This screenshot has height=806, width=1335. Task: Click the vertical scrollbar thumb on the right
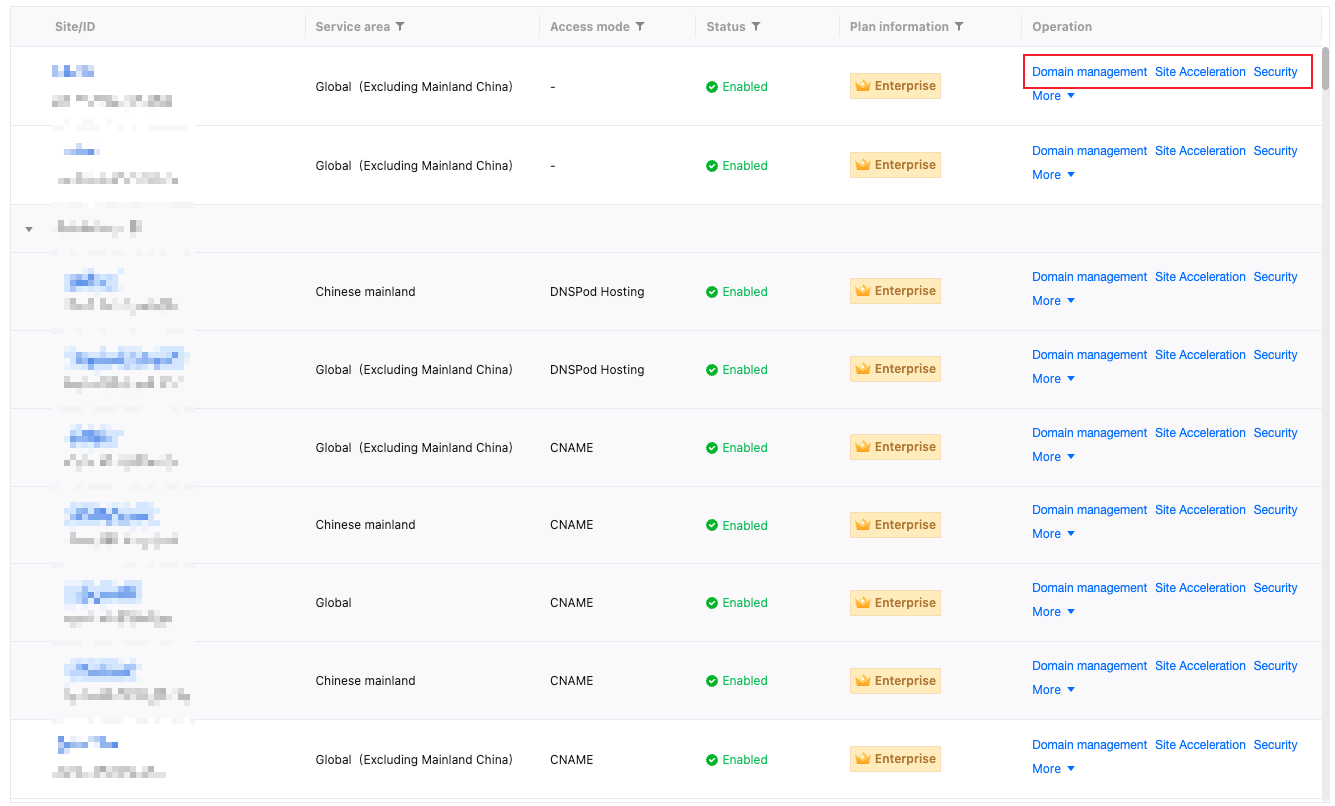(x=1326, y=68)
